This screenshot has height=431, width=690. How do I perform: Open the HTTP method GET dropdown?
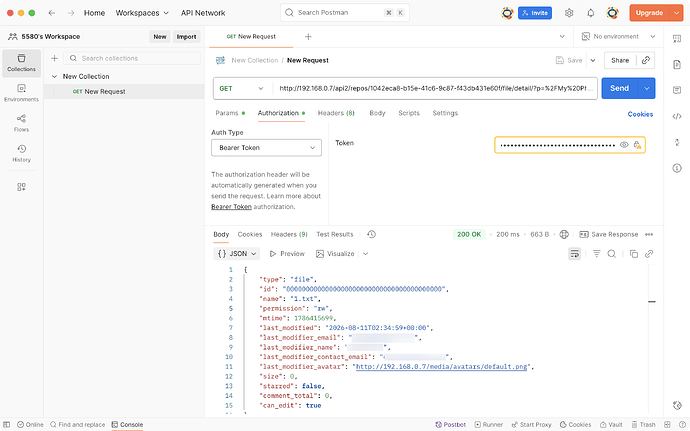[x=242, y=88]
